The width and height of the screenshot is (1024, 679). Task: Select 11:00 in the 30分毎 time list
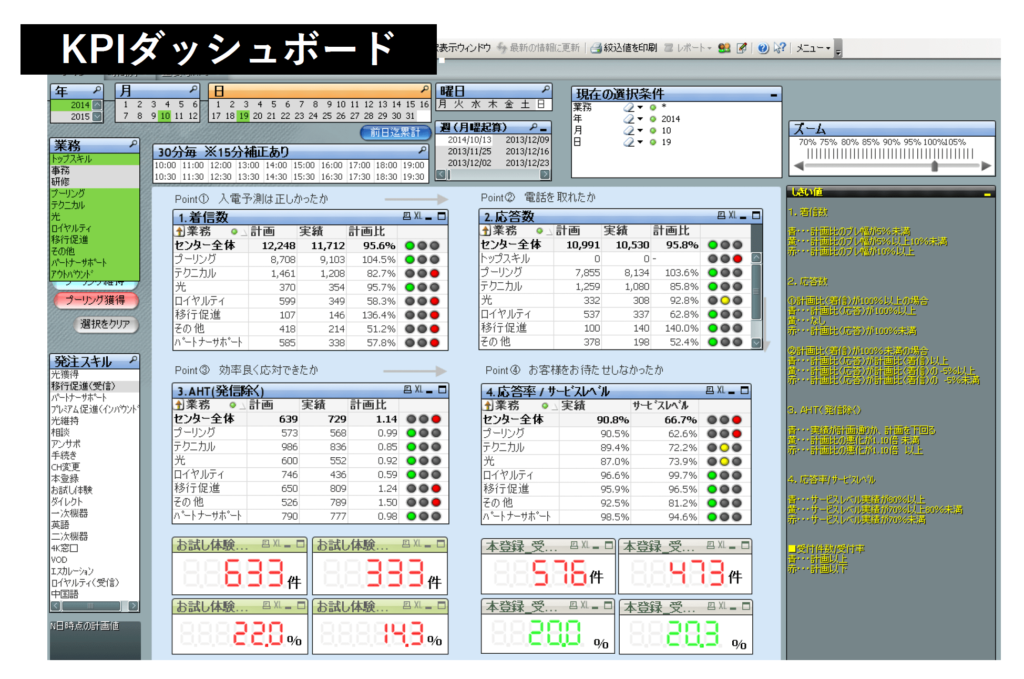(190, 165)
